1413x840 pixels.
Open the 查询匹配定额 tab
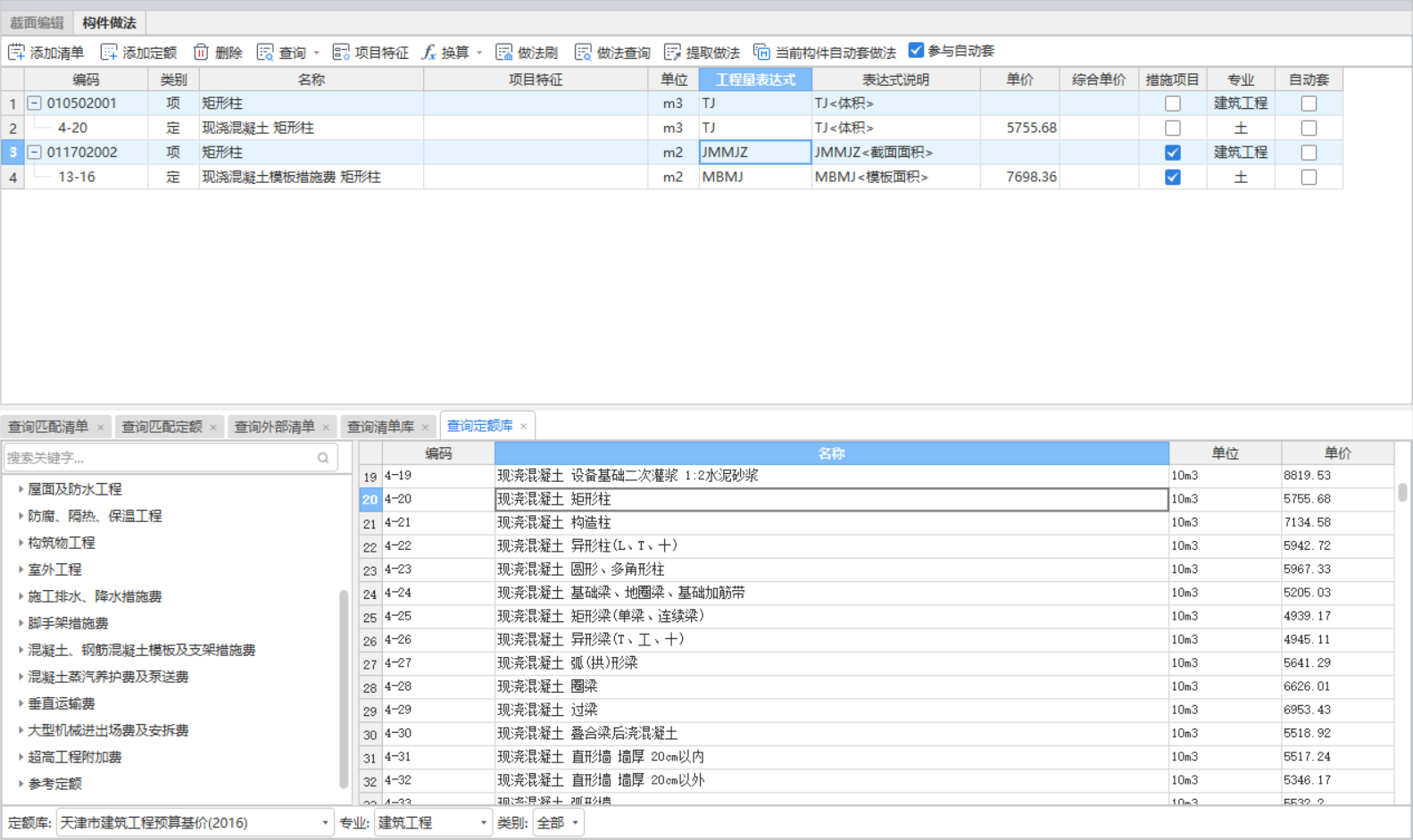162,427
